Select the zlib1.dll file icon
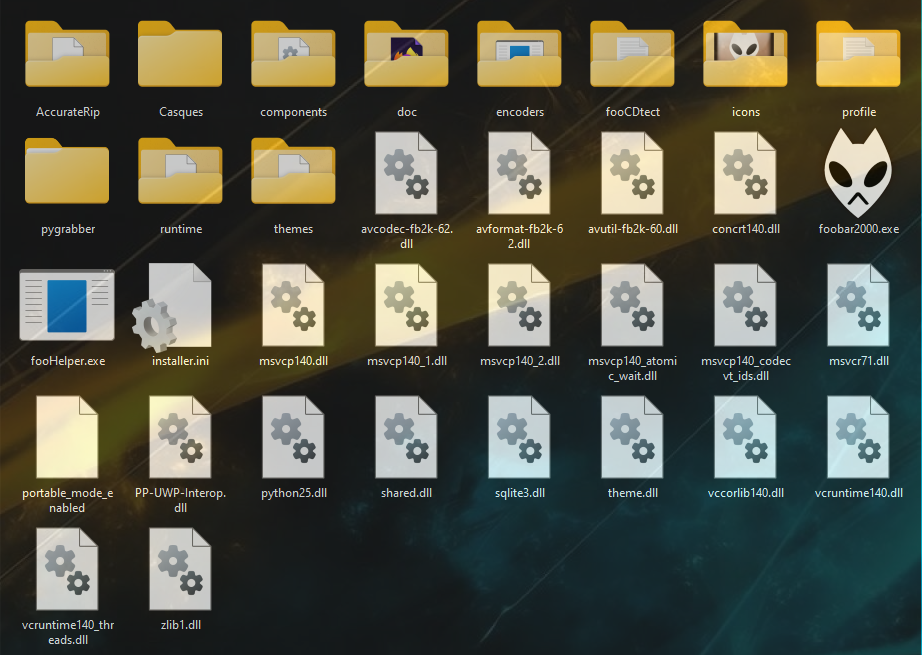The height and width of the screenshot is (655, 922). point(180,569)
